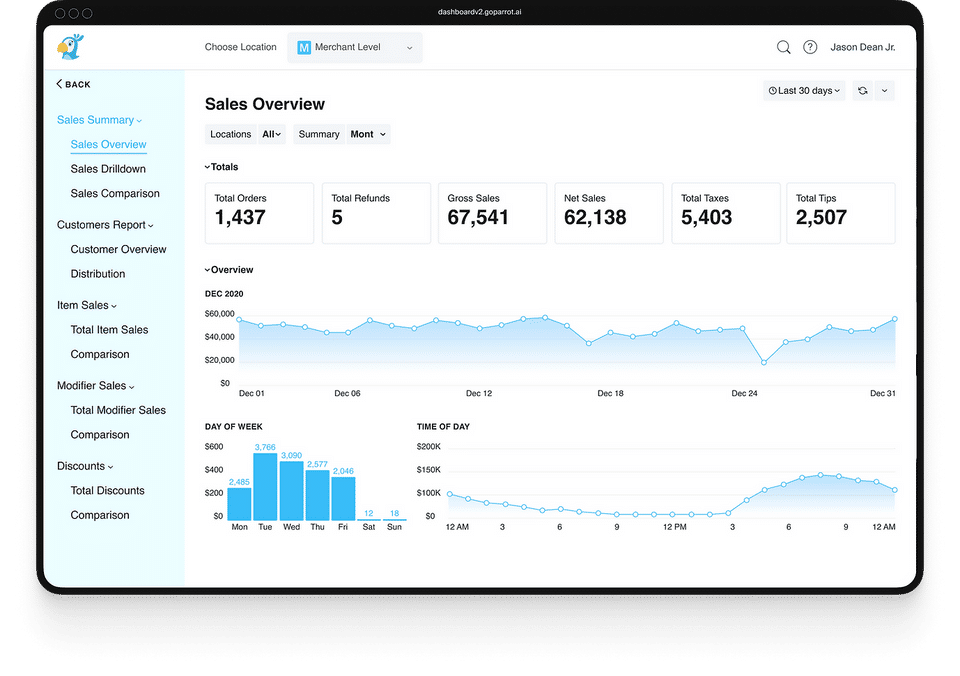The height and width of the screenshot is (676, 960).
Task: Click the Total Taxes 5,403 card
Action: (726, 213)
